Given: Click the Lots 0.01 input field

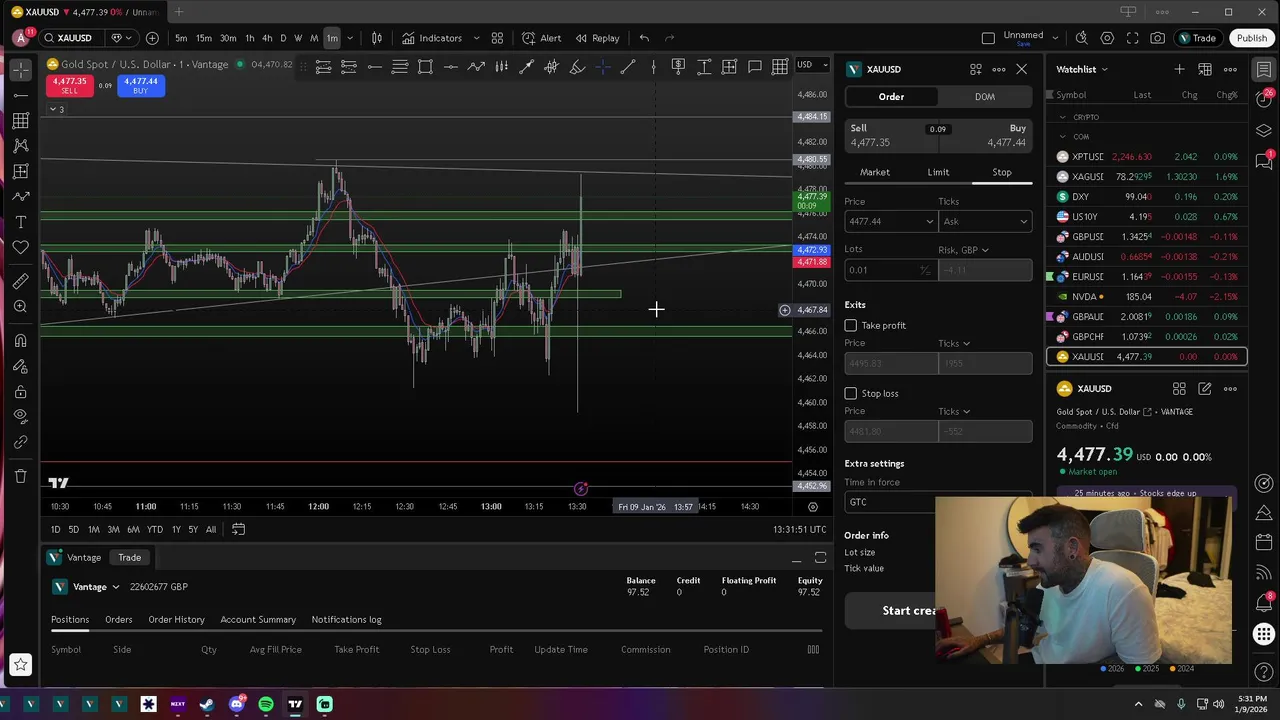Looking at the screenshot, I should tap(889, 270).
